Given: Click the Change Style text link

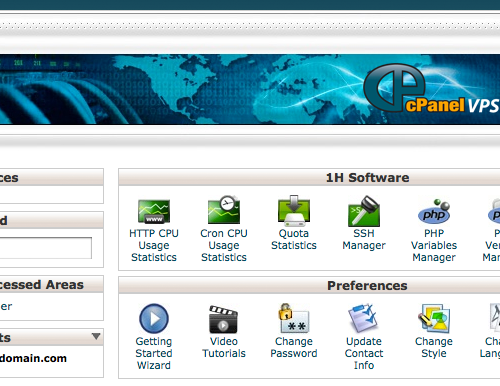Looking at the screenshot, I should point(434,347).
